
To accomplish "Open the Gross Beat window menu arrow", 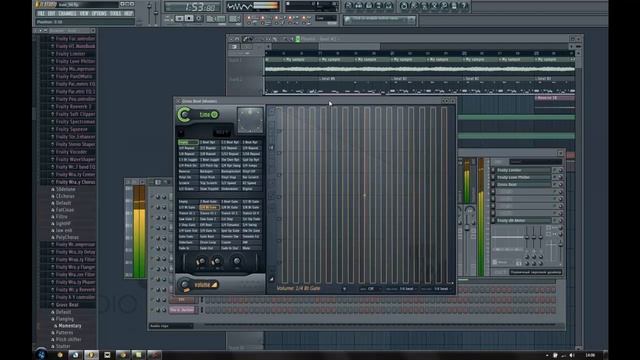I will [x=178, y=101].
